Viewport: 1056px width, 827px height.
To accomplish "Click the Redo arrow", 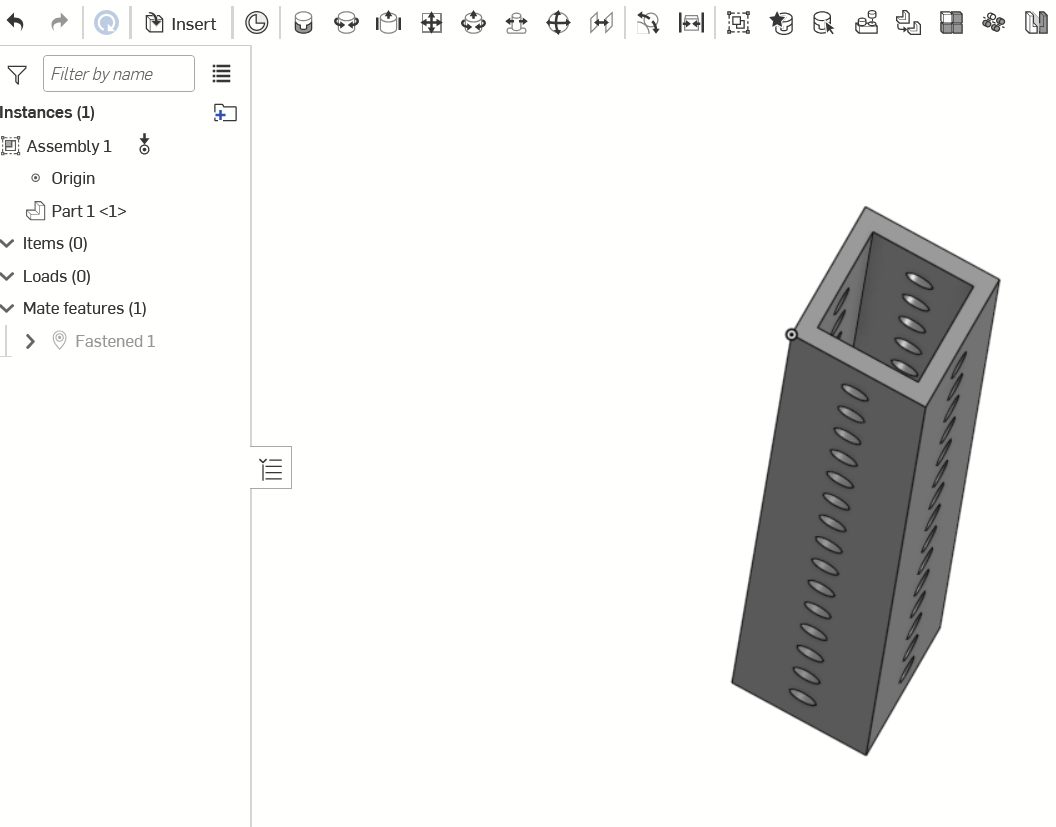I will click(59, 23).
